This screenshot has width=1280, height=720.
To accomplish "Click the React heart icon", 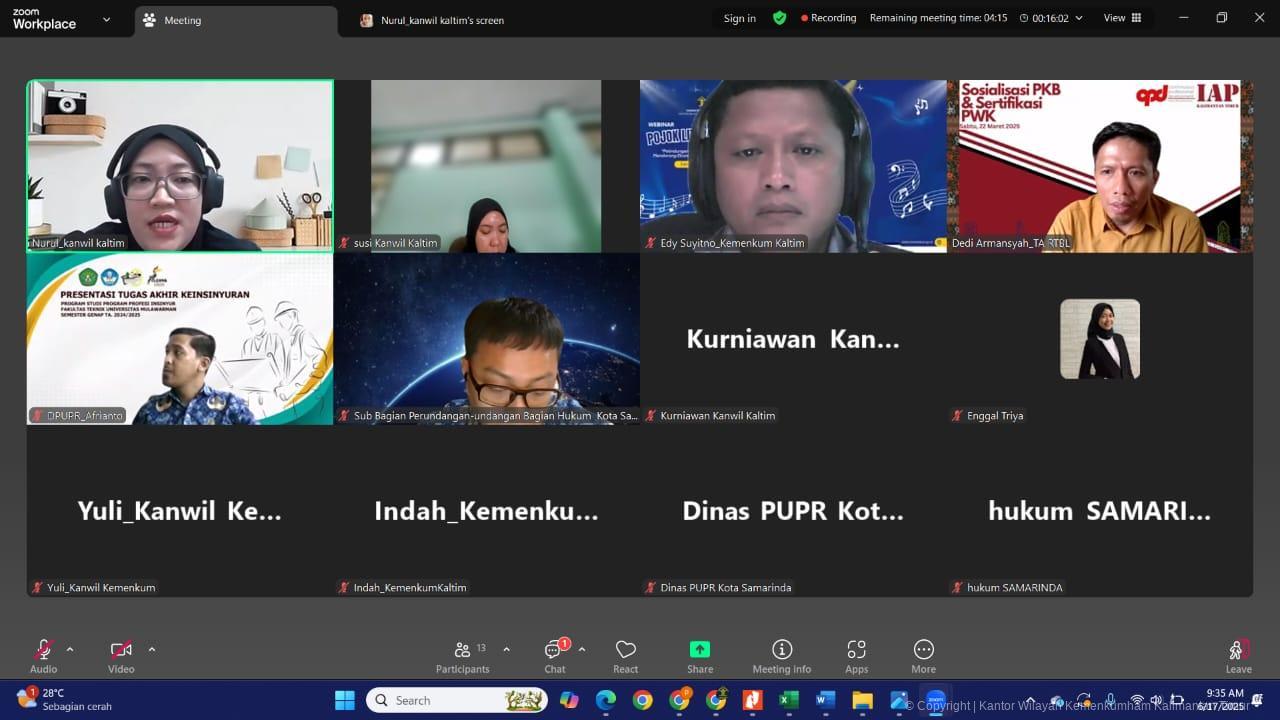I will (x=626, y=656).
